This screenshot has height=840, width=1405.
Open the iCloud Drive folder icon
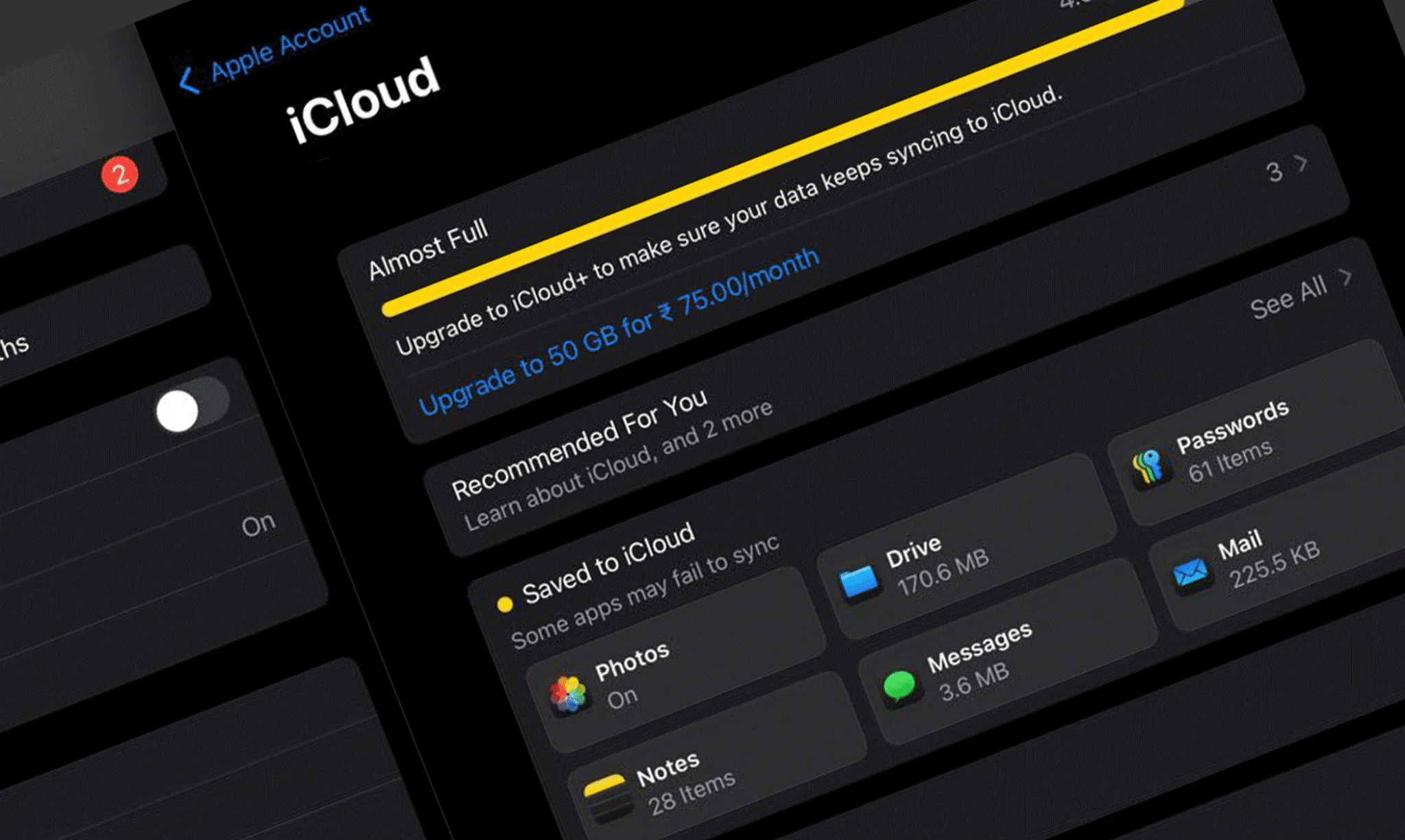858,582
